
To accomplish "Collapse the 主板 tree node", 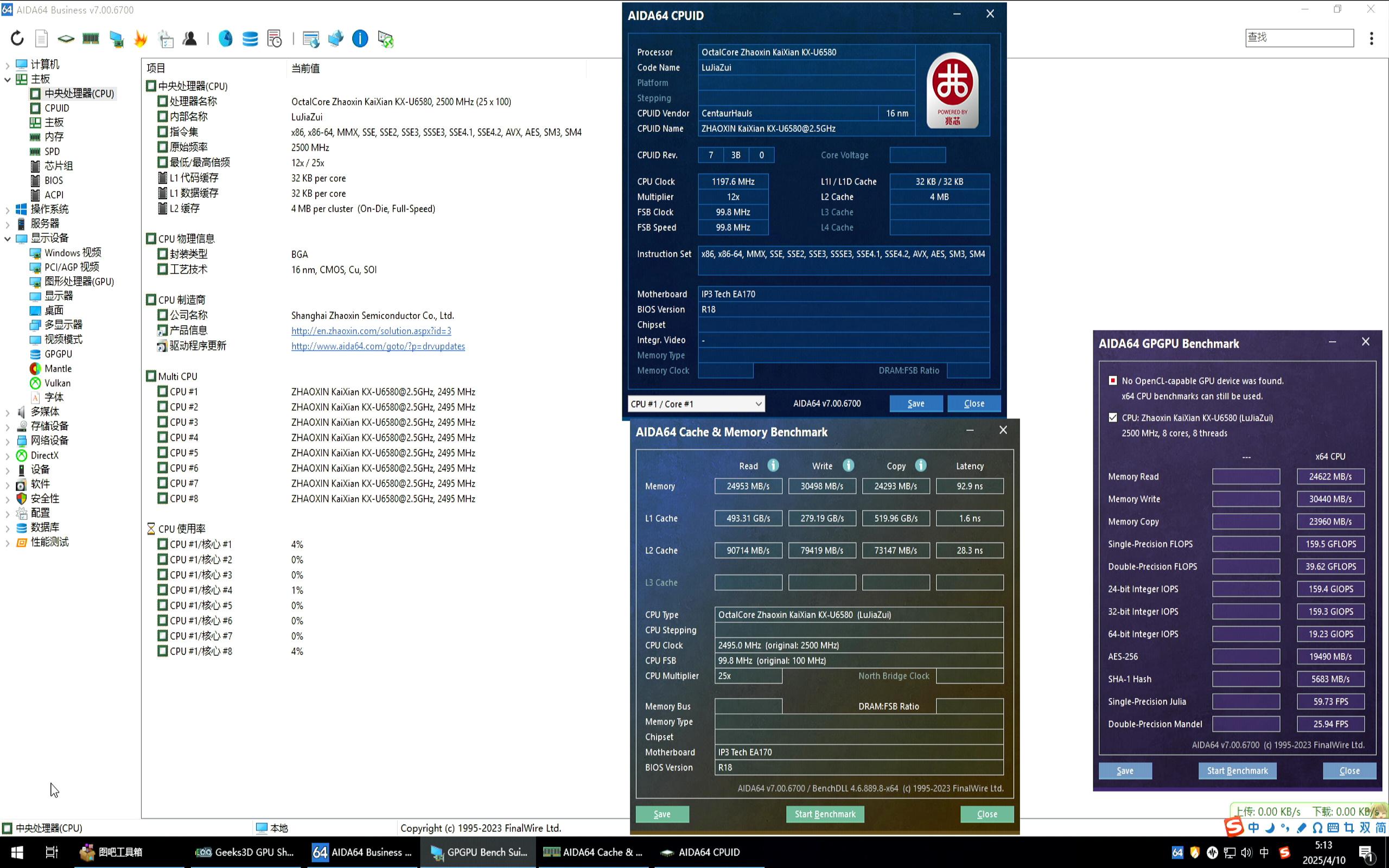I will [8, 79].
